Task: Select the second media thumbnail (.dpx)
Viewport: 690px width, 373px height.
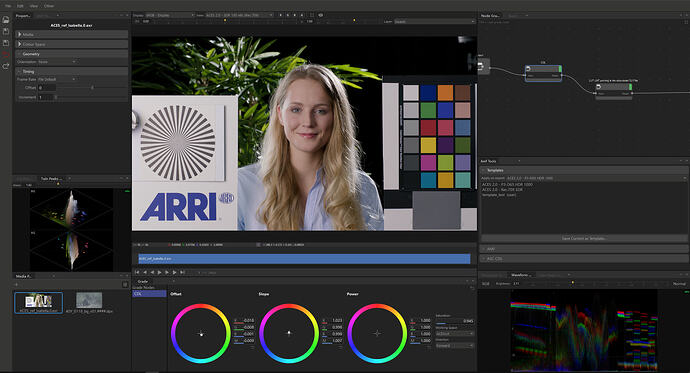Action: (89, 303)
